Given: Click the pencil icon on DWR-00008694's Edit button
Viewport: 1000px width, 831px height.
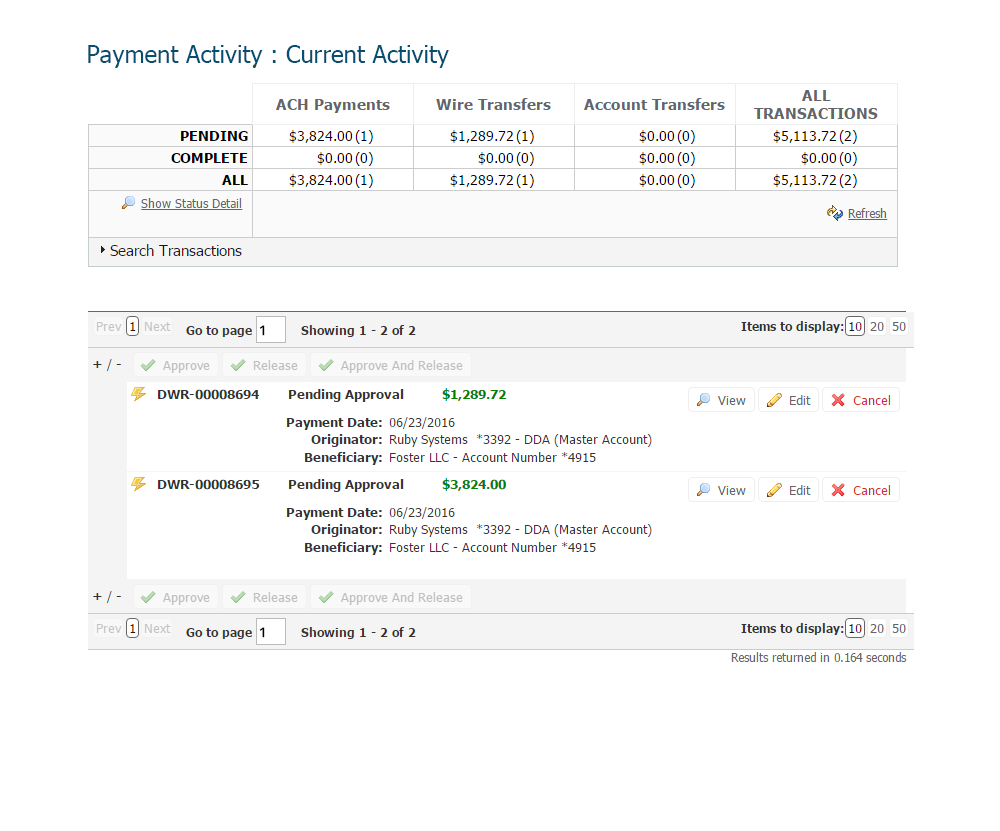Looking at the screenshot, I should (774, 401).
